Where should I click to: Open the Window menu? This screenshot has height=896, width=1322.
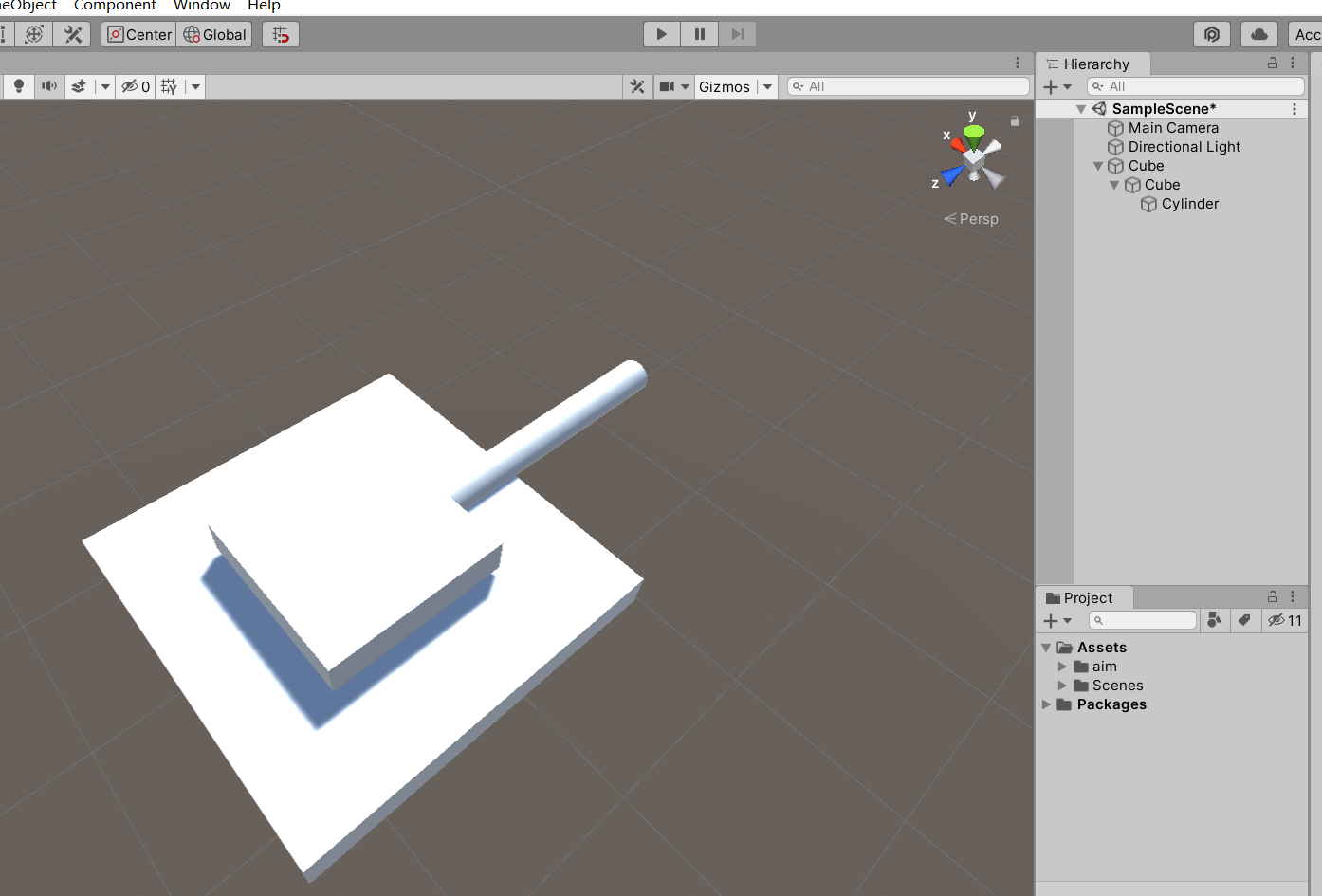point(201,6)
